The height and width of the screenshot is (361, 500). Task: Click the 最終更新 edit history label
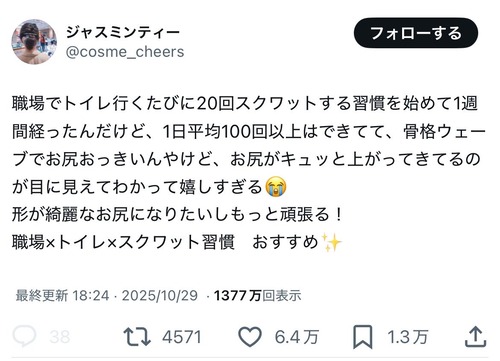click(x=42, y=296)
